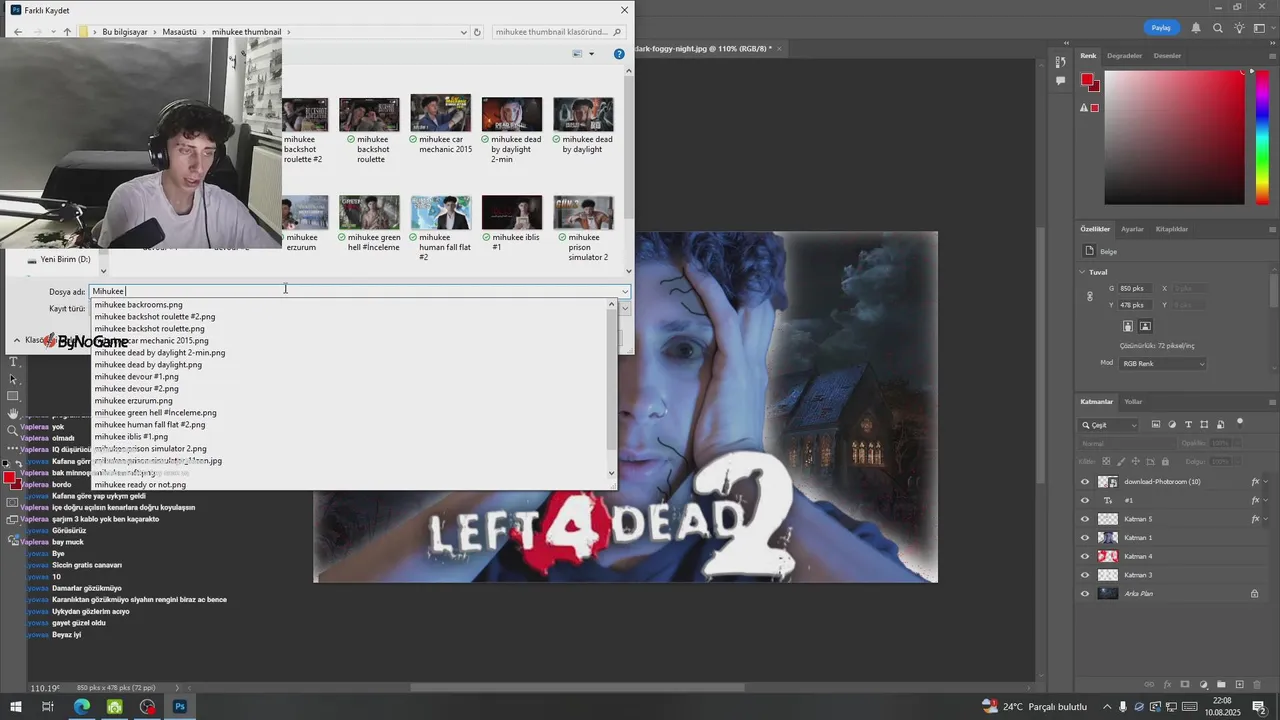Toggle visibility of Katman 1 layer
The height and width of the screenshot is (720, 1280).
pos(1085,538)
